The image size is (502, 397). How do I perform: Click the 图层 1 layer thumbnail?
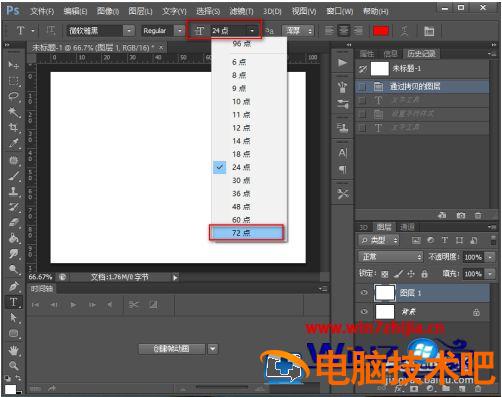pos(385,293)
